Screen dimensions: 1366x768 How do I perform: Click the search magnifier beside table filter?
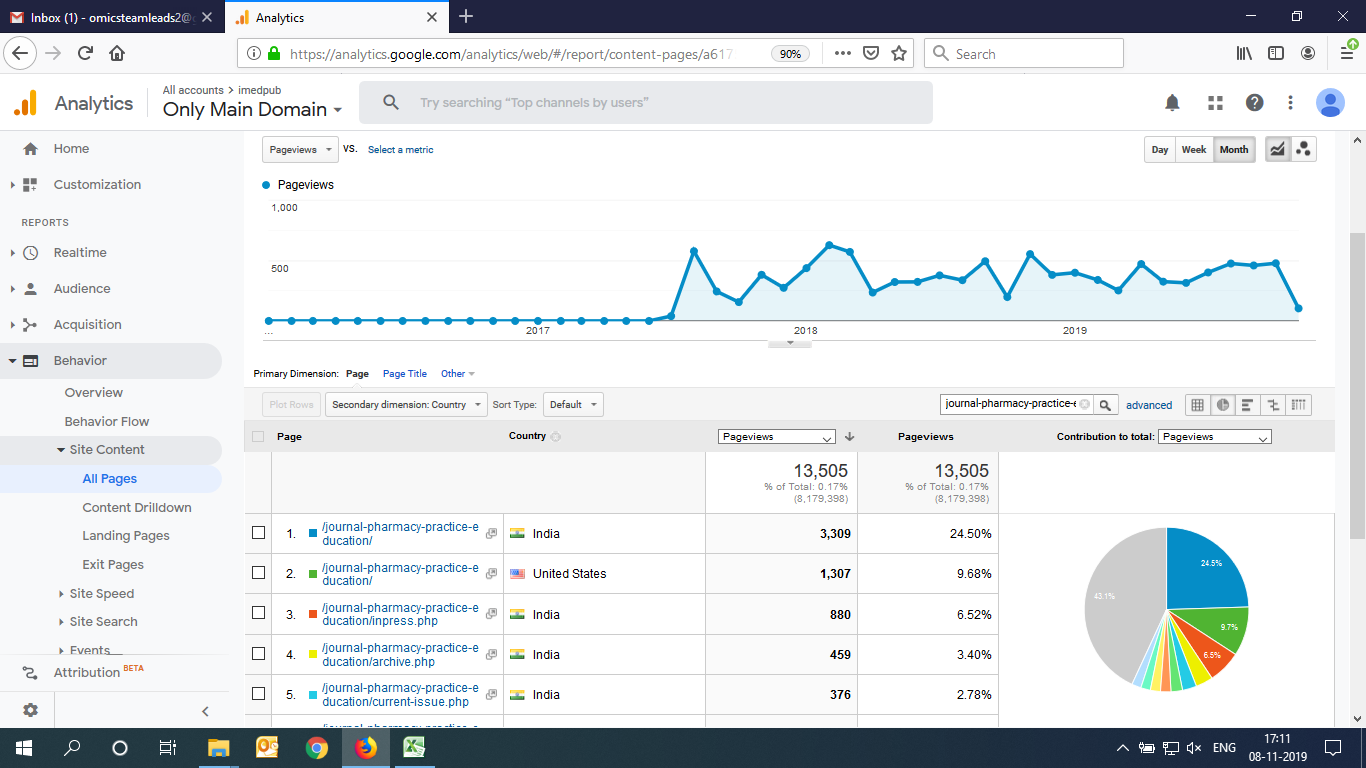1105,405
